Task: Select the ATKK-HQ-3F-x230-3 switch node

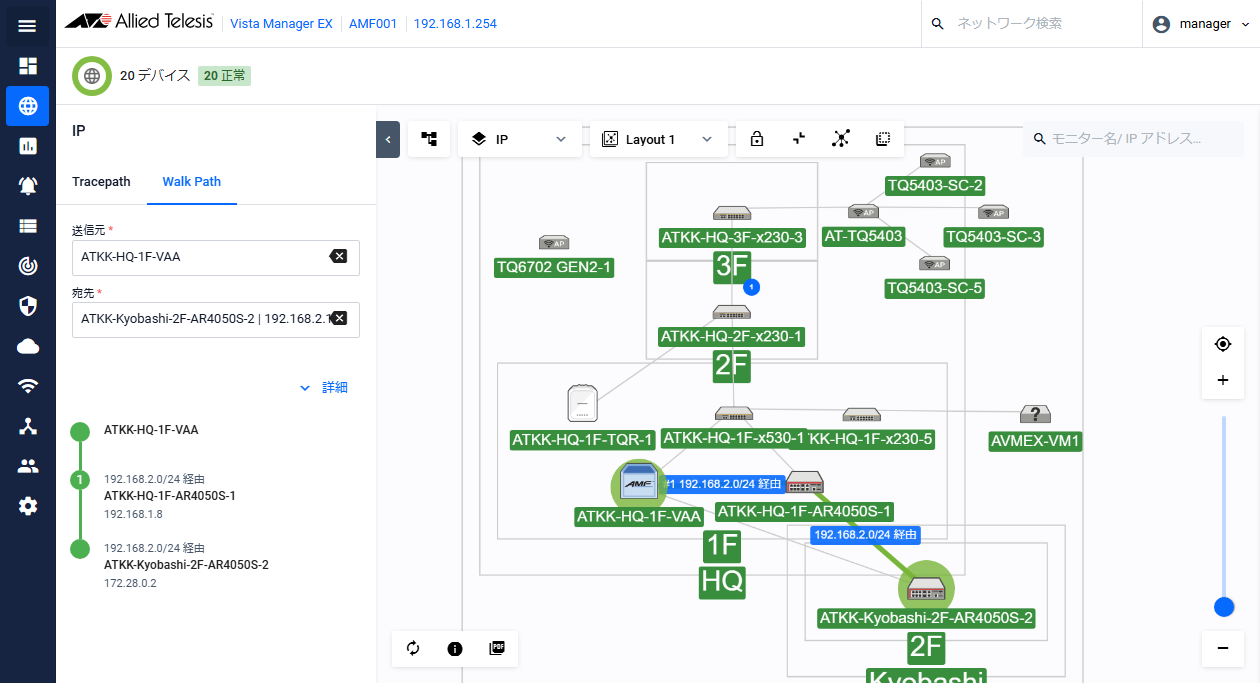Action: [x=732, y=213]
